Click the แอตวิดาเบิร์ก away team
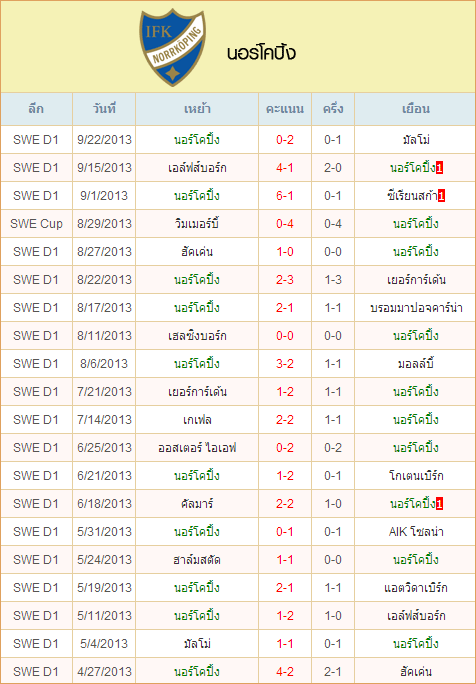The height and width of the screenshot is (684, 476). tap(416, 588)
